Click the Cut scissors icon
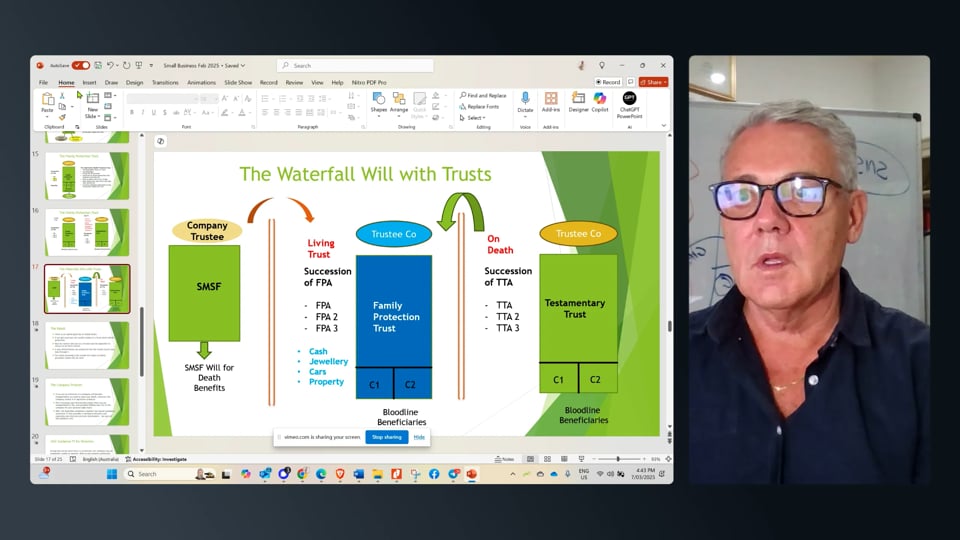Viewport: 960px width, 540px height. [x=62, y=96]
